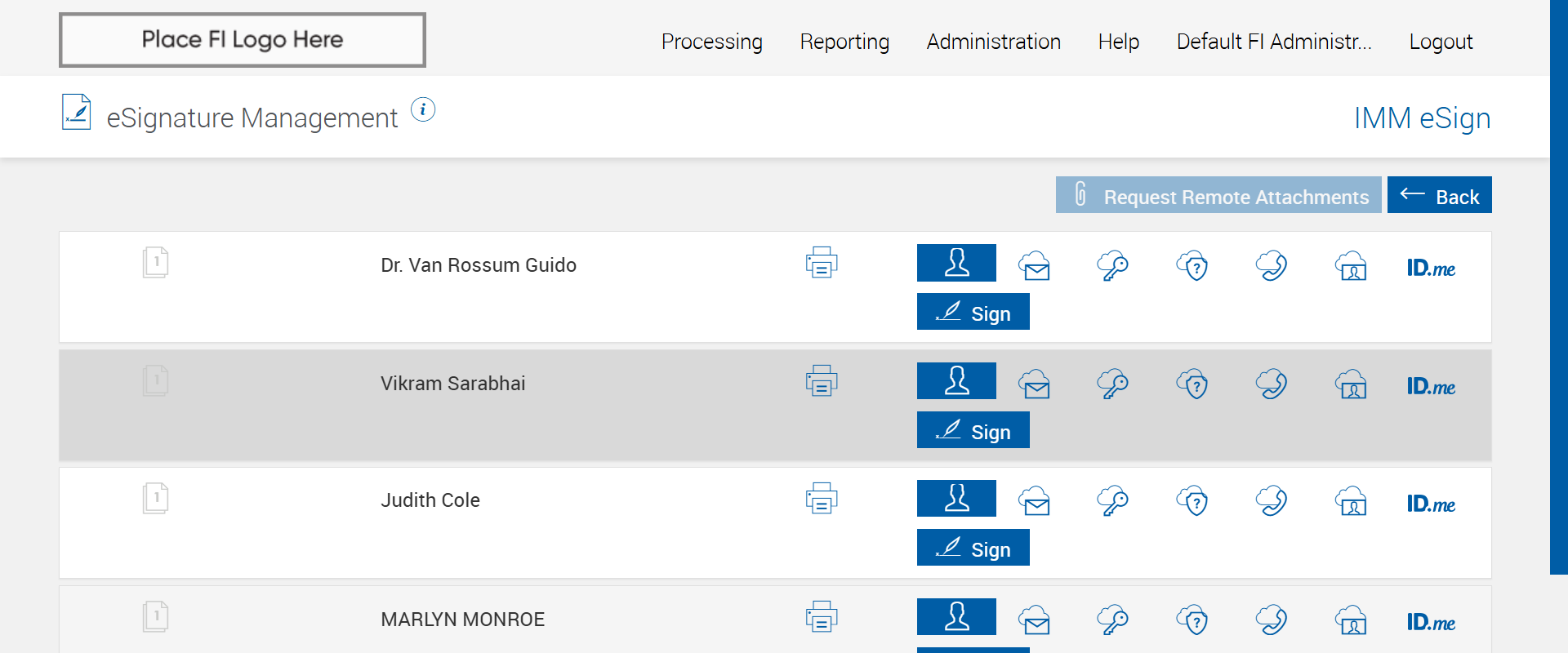Click the phone call icon for Vikram Sarabhai

point(1272,384)
